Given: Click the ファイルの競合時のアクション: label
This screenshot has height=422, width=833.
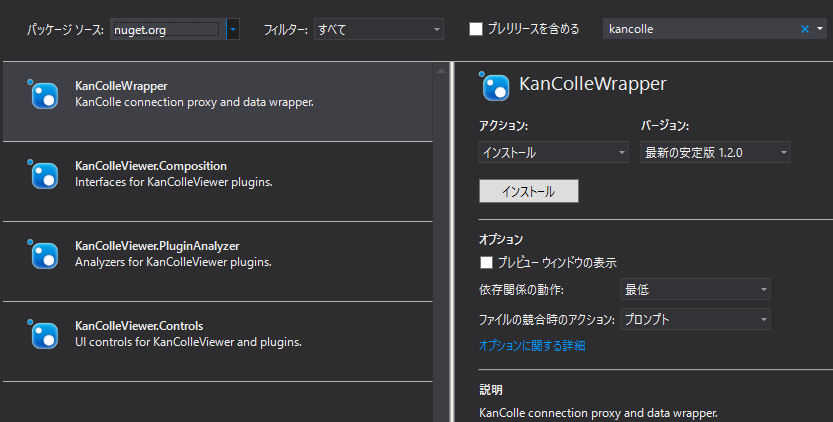Looking at the screenshot, I should tap(547, 320).
